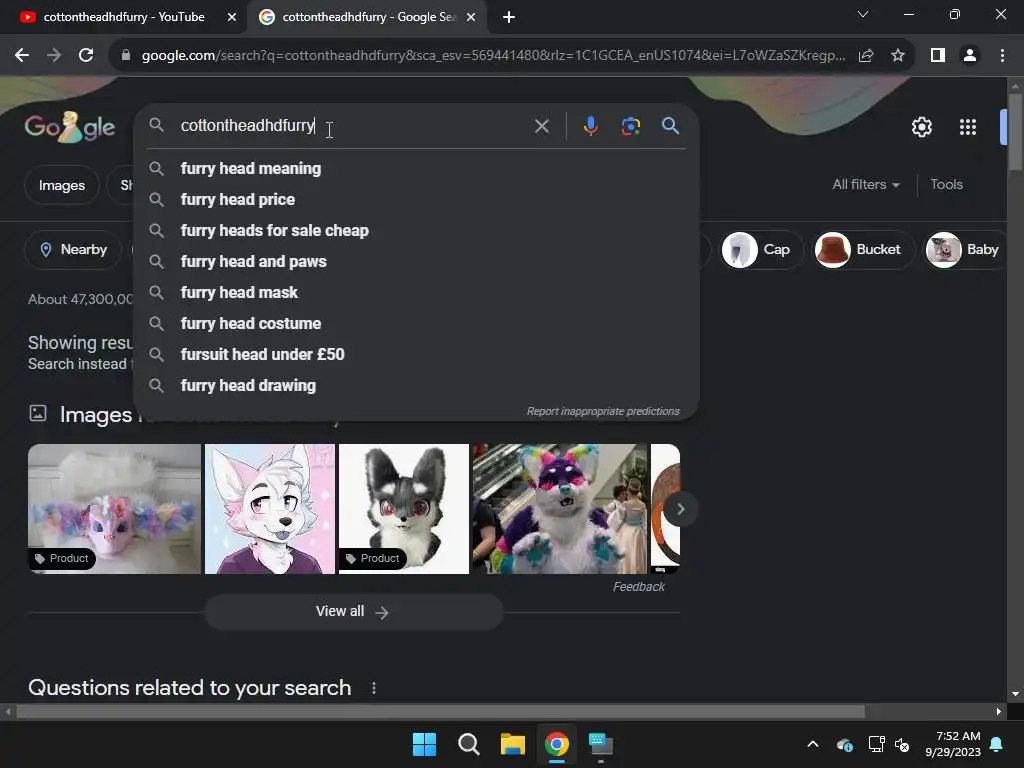Click View all images button
The height and width of the screenshot is (768, 1024).
[353, 612]
